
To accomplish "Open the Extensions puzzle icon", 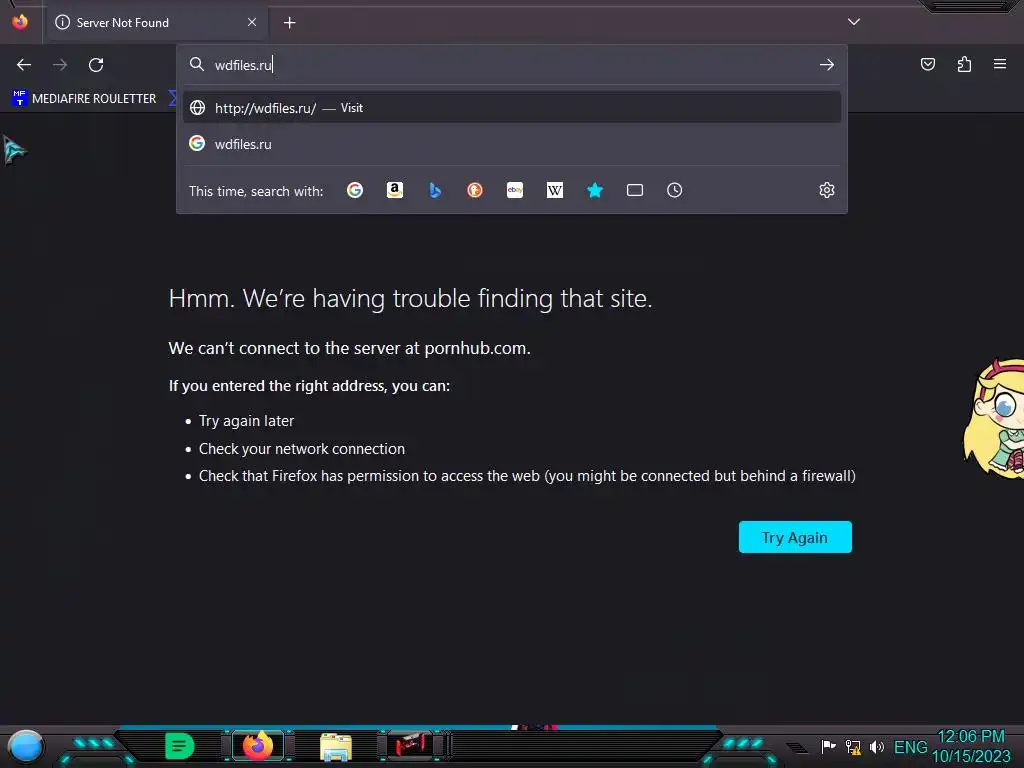I will 964,64.
